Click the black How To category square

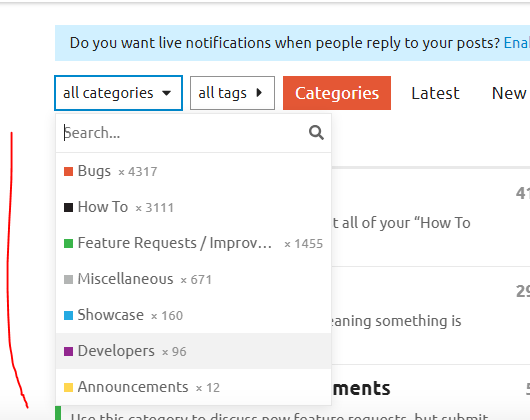click(68, 207)
